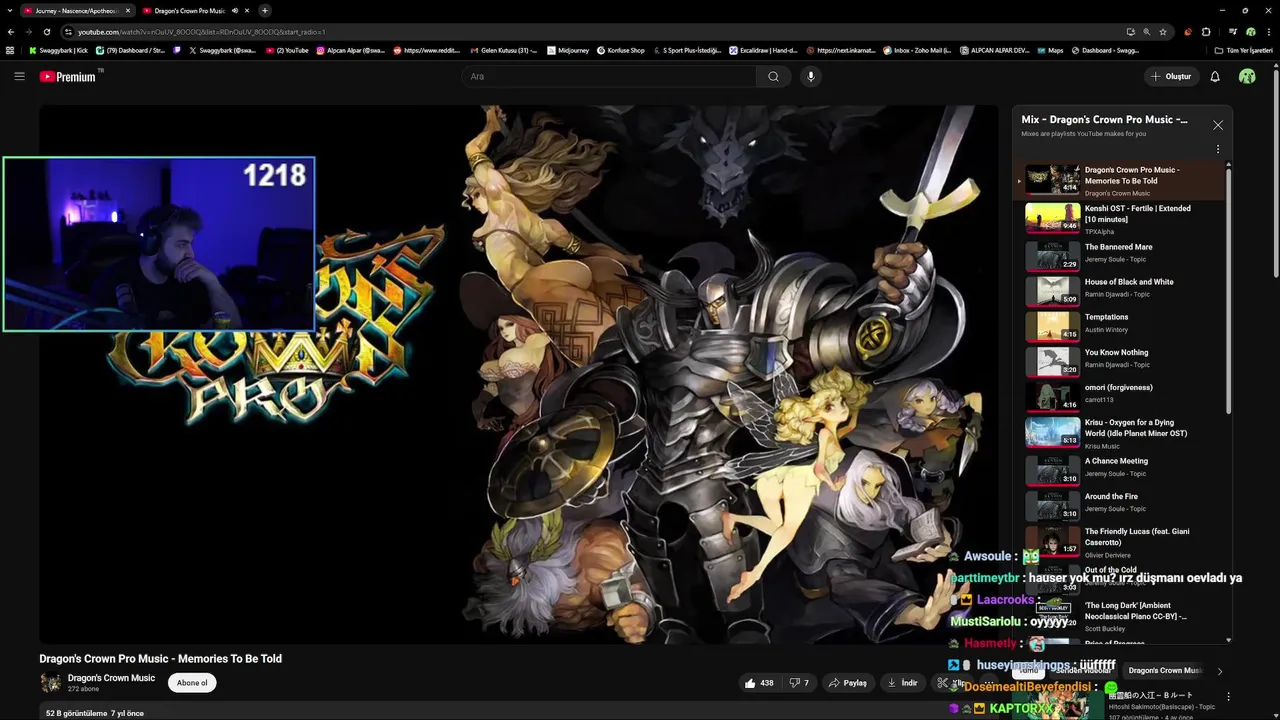Image resolution: width=1280 pixels, height=720 pixels.
Task: Click the Mix - Dragon's Crown Pro Music title
Action: point(1104,120)
